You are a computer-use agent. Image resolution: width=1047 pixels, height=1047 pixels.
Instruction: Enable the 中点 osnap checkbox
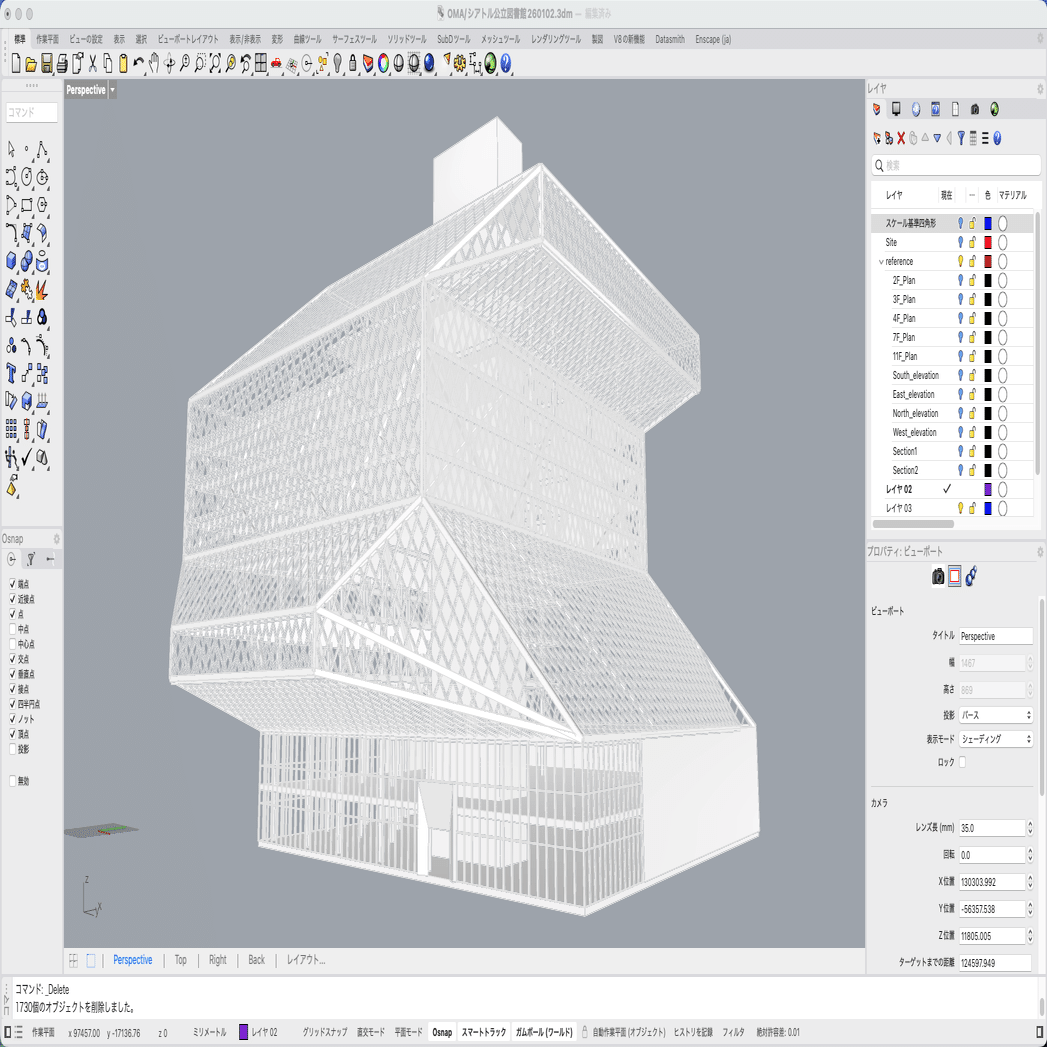click(x=13, y=629)
